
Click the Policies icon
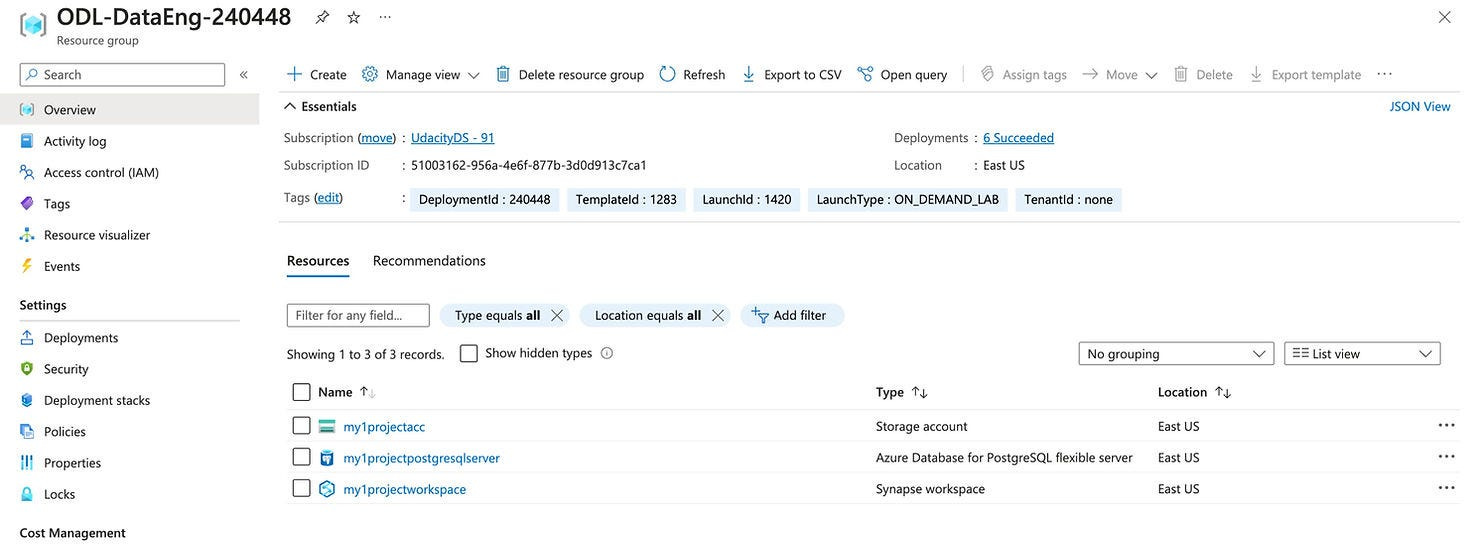click(27, 432)
